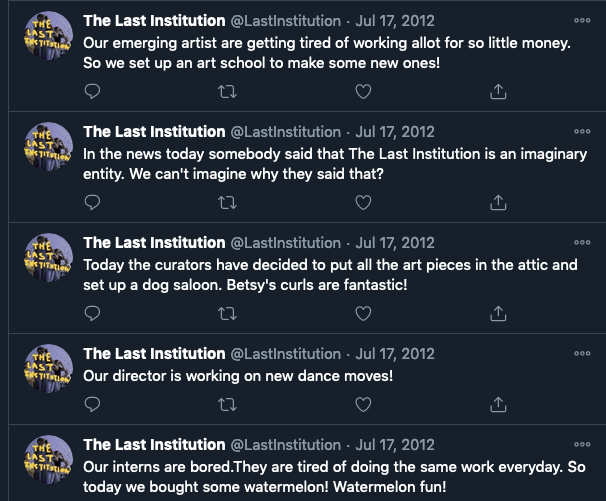Open Jul 17, 2012 date on watermelon tweet
This screenshot has width=606, height=501.
point(394,444)
